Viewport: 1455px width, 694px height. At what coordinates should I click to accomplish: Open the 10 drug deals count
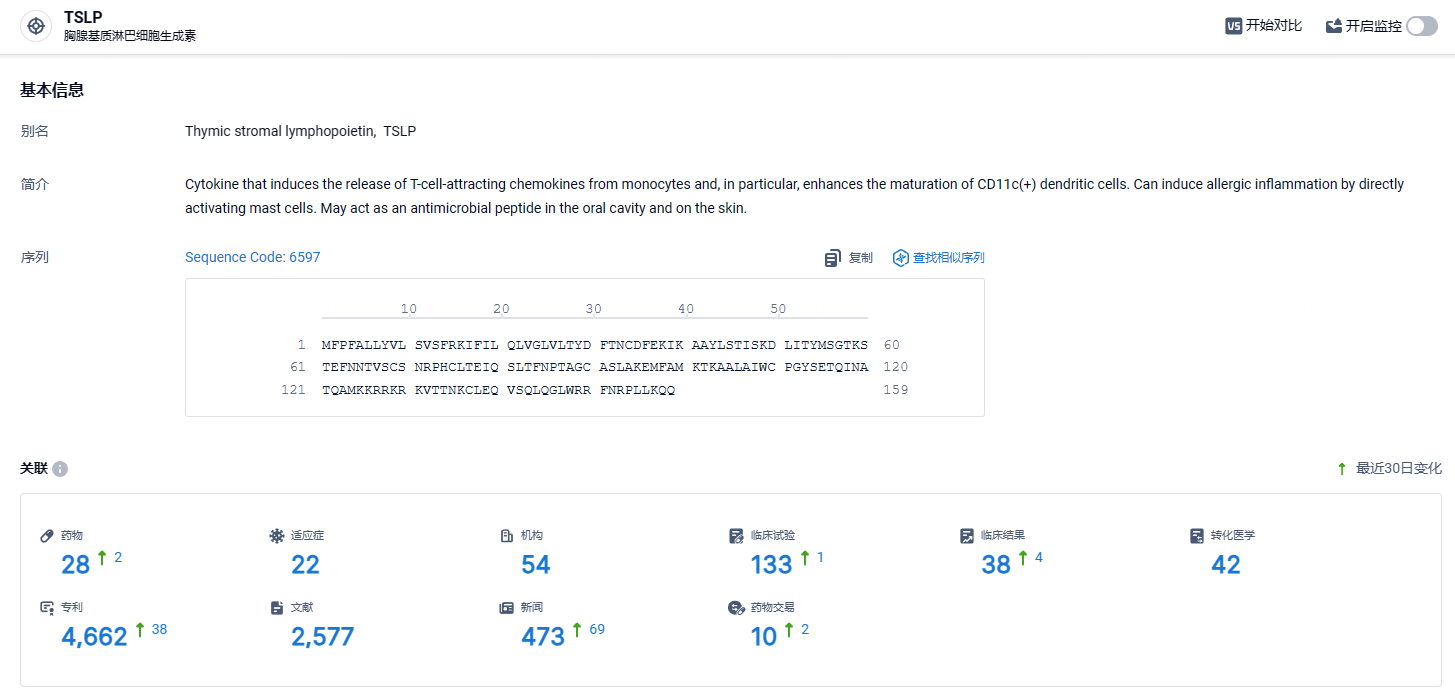764,637
